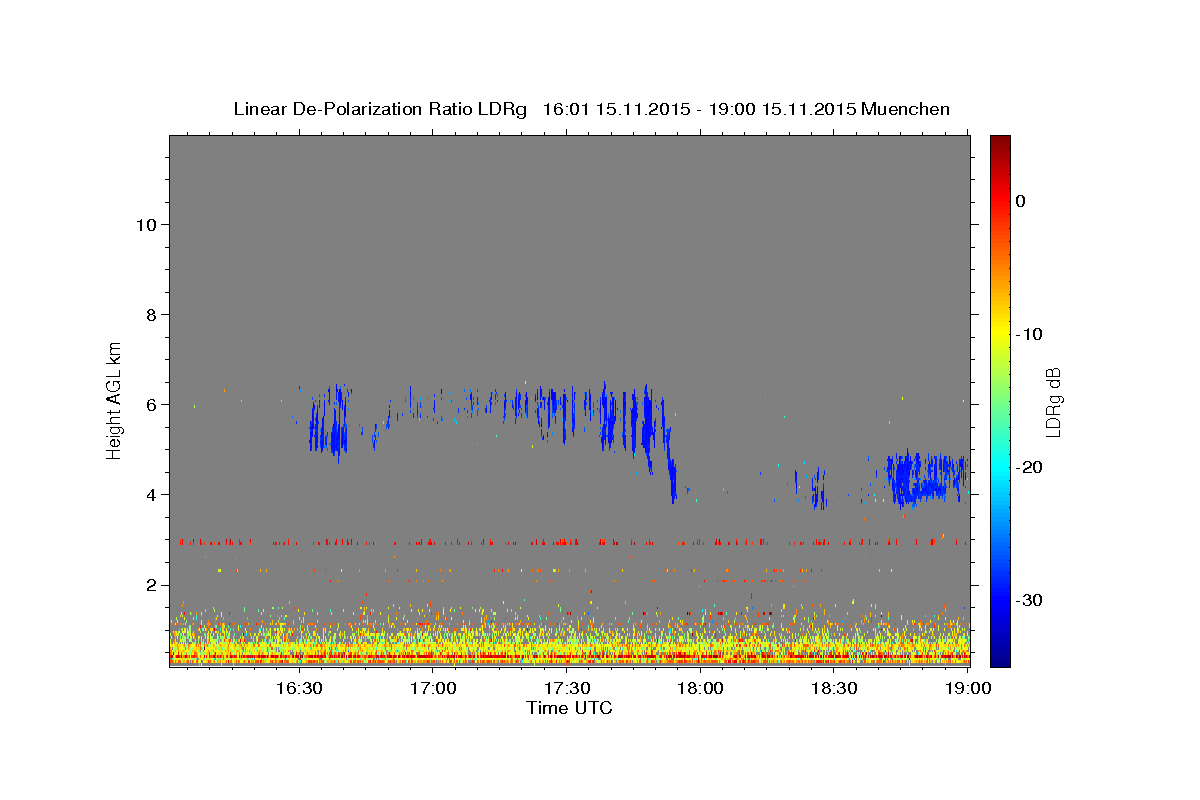Click the 17:00 time tick label
The width and height of the screenshot is (1200, 800).
[433, 689]
